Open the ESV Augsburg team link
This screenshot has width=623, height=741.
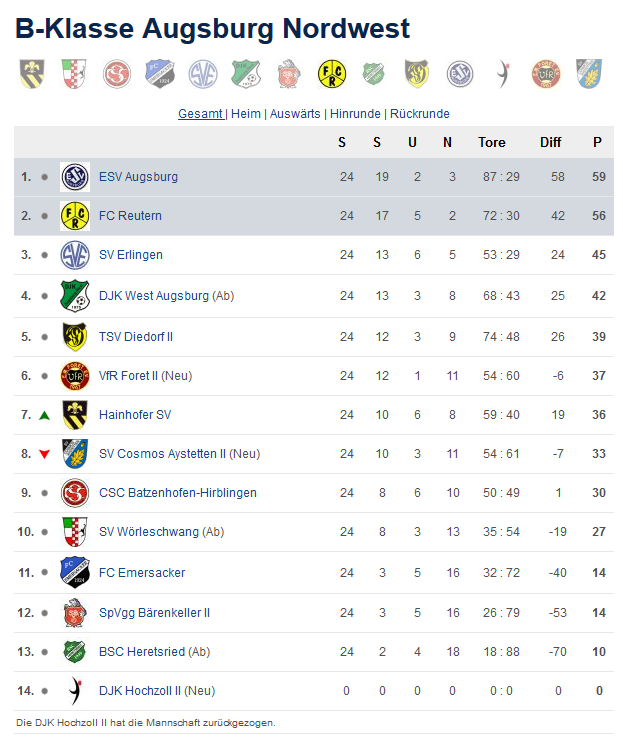coord(138,177)
